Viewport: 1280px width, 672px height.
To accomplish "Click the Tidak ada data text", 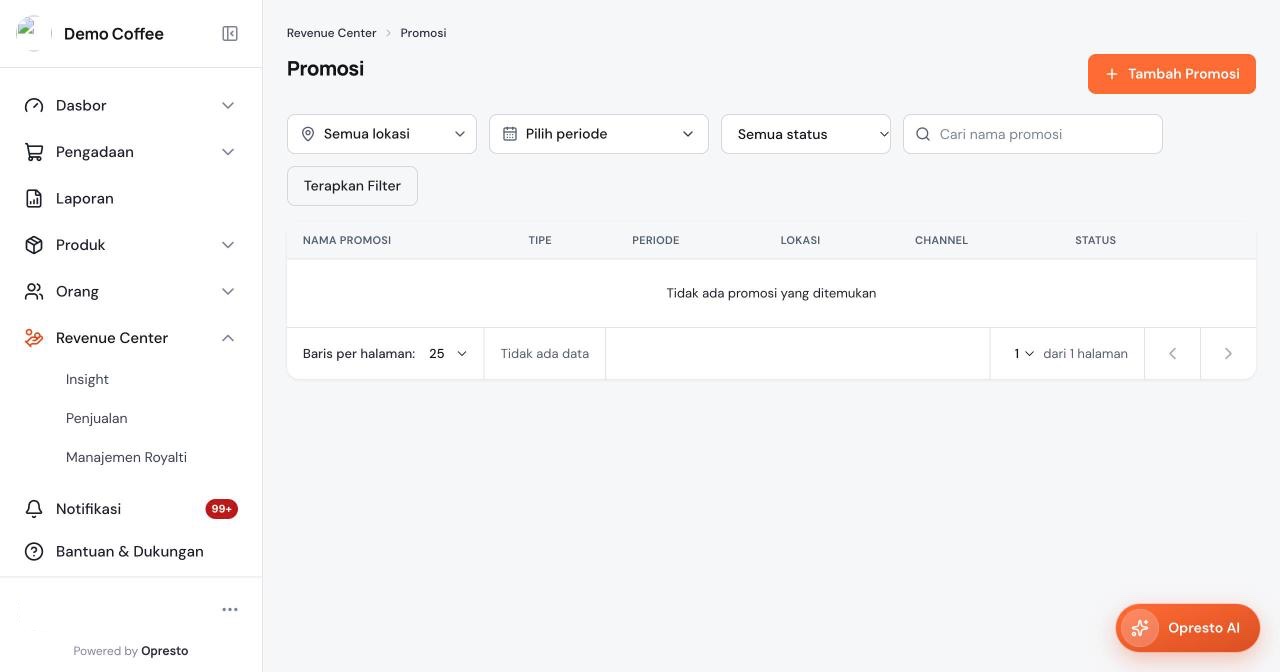I will (x=545, y=353).
